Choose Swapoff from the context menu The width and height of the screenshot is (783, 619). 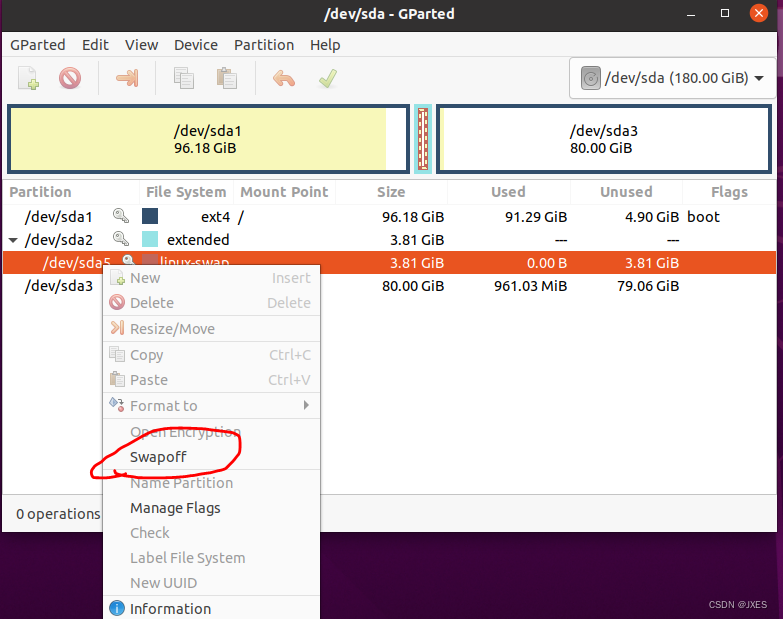point(211,457)
